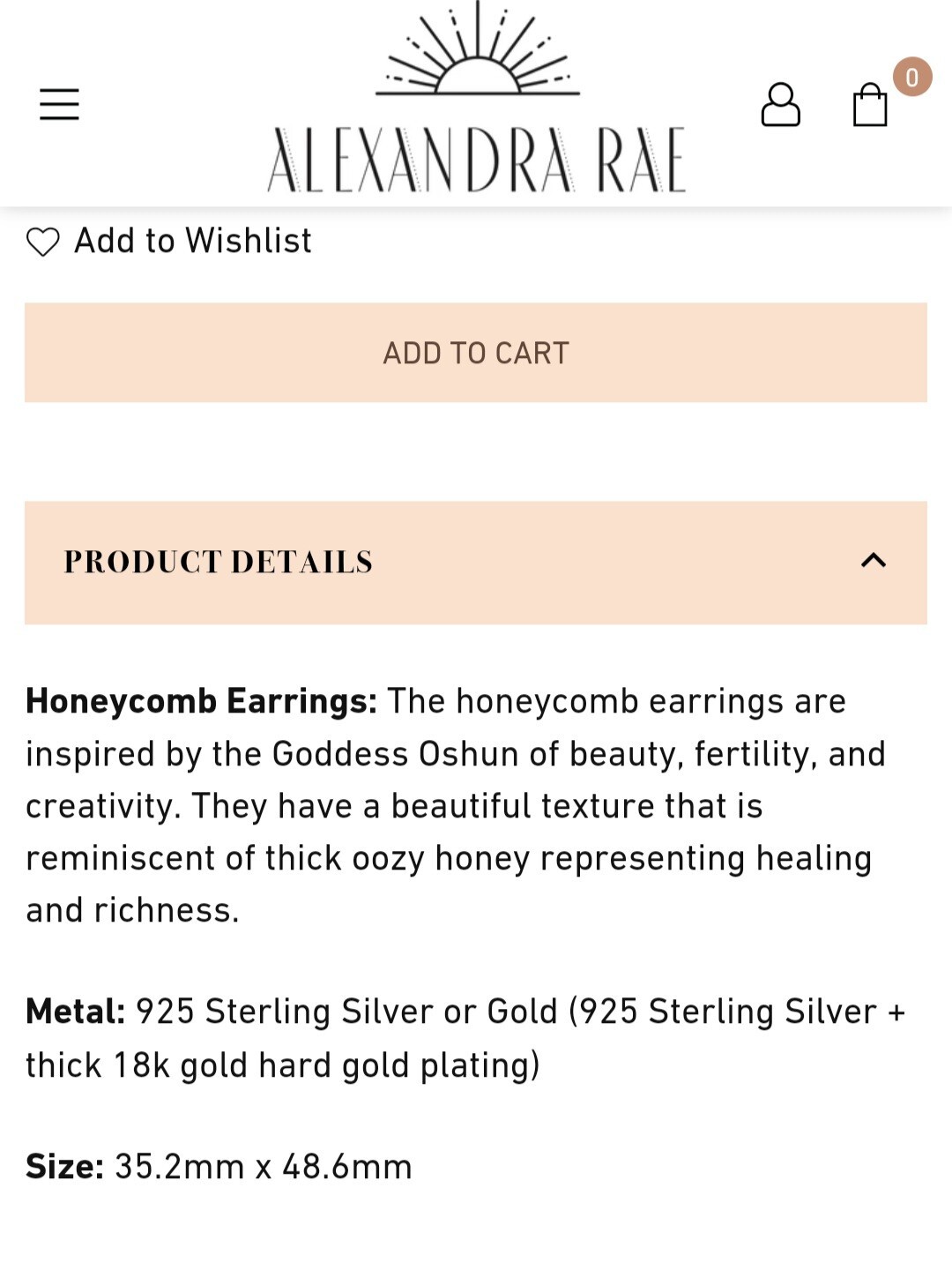
Task: Click the ALEXANDRA RAE wordmark
Action: [476, 160]
